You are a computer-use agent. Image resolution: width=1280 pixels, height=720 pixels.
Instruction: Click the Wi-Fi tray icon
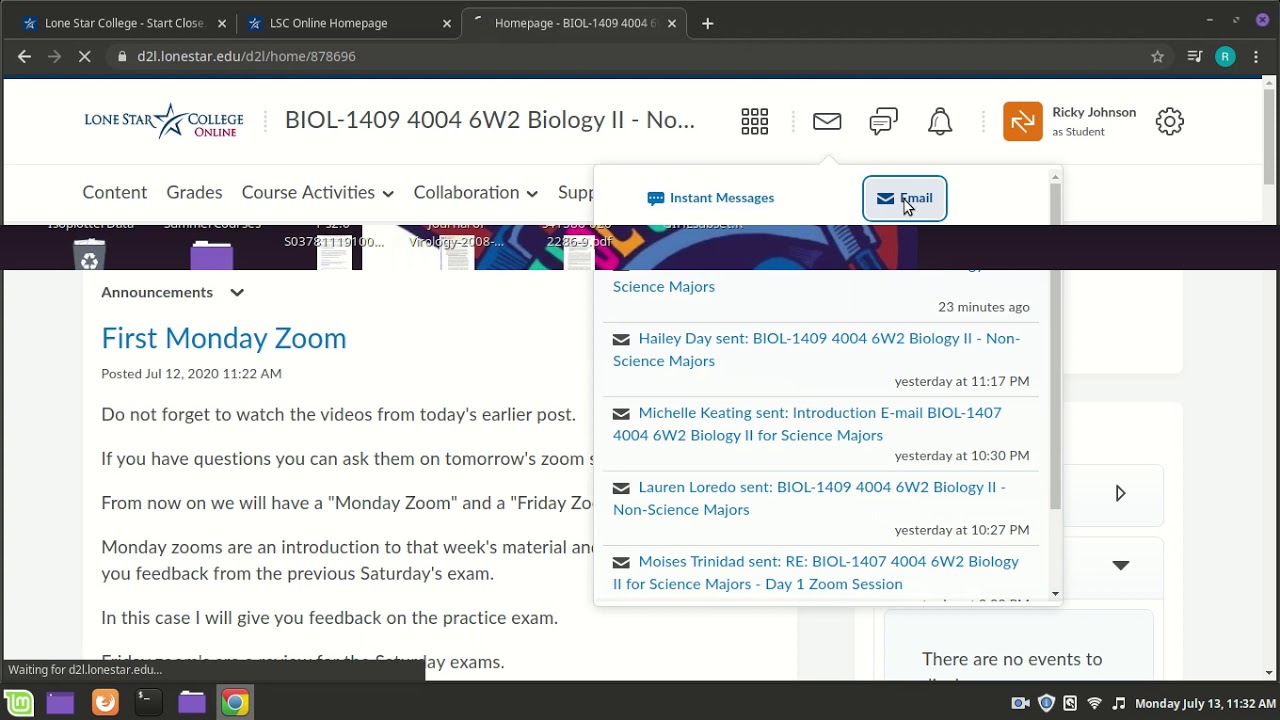click(x=1094, y=703)
